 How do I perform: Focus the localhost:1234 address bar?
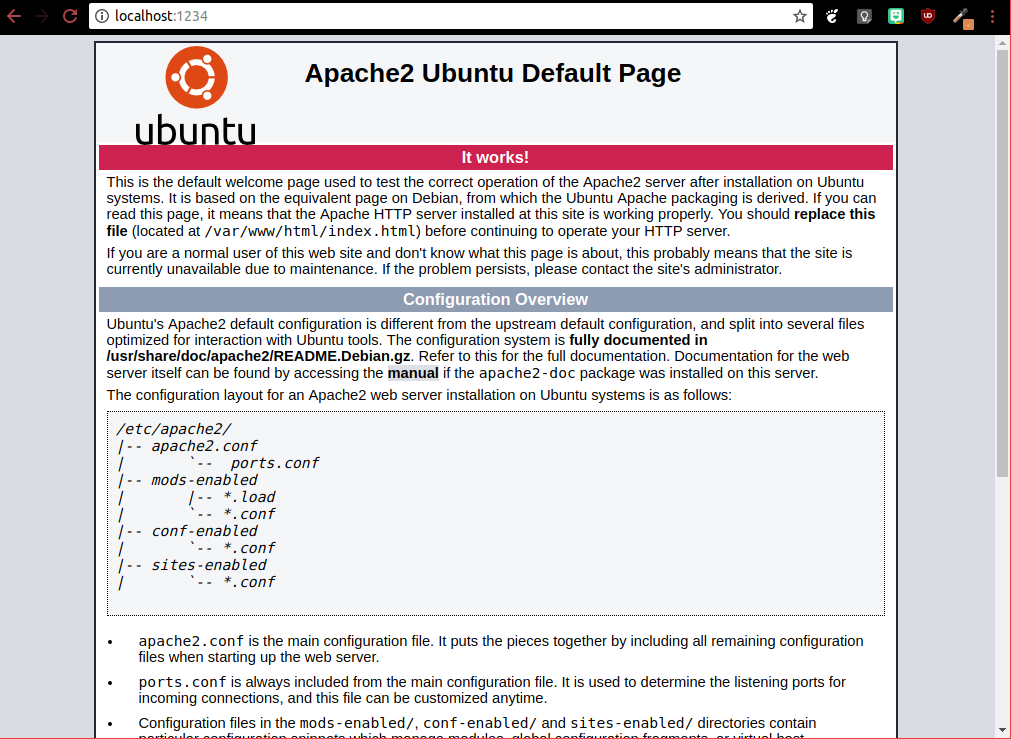(x=451, y=16)
